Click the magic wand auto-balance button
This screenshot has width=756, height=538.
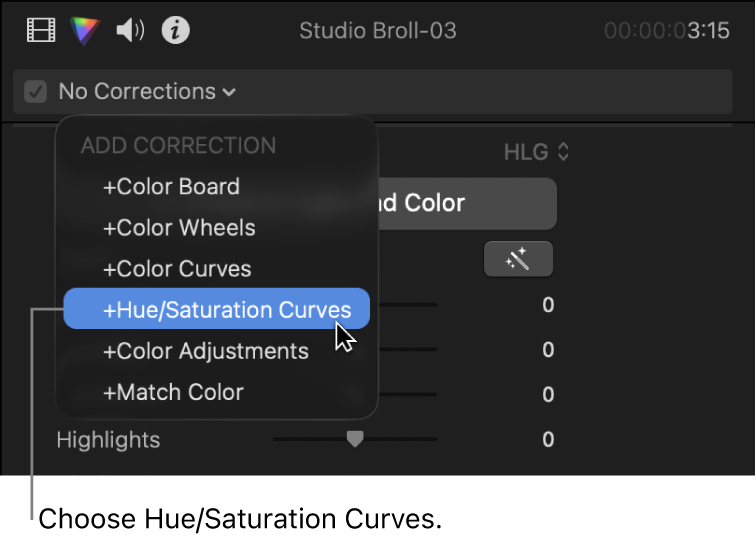(x=518, y=259)
